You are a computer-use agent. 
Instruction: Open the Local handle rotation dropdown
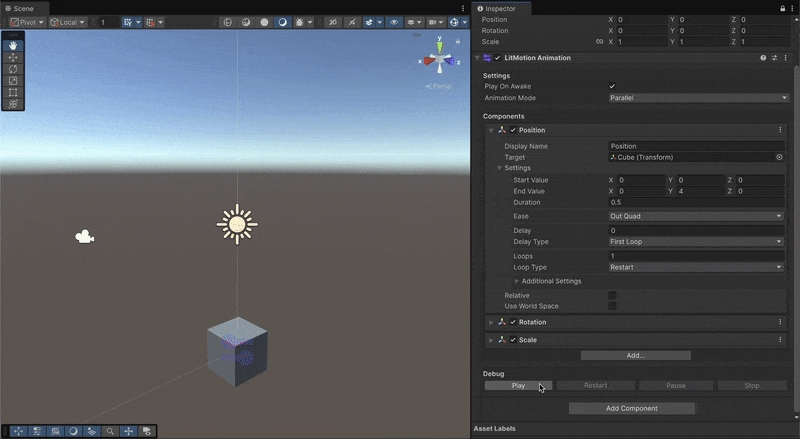(67, 22)
